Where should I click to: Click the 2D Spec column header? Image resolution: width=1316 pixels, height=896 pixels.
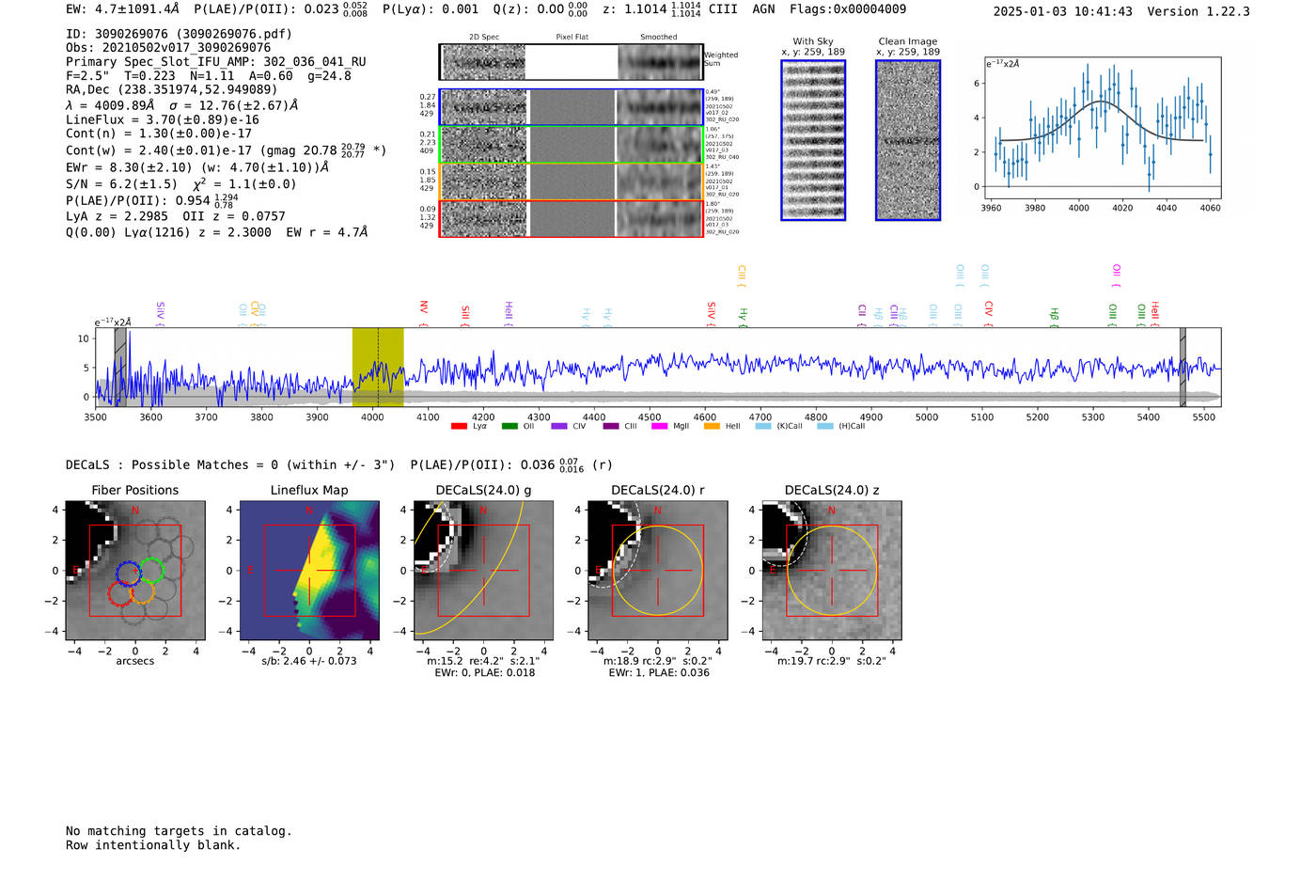pos(484,38)
